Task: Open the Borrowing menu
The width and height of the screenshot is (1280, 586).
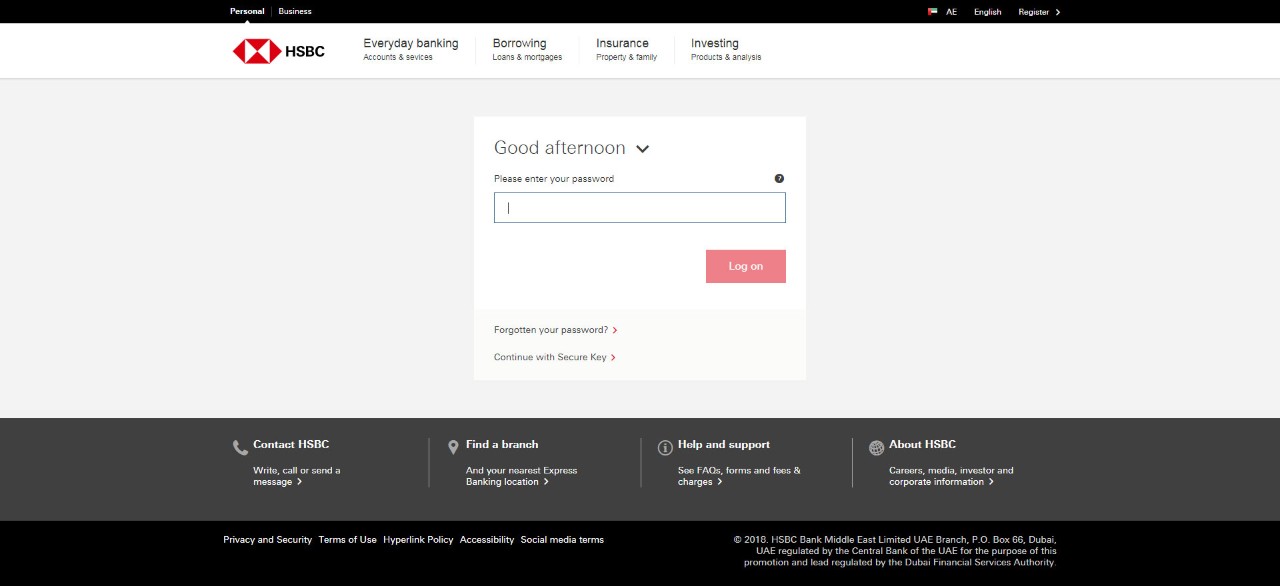Action: 527,50
